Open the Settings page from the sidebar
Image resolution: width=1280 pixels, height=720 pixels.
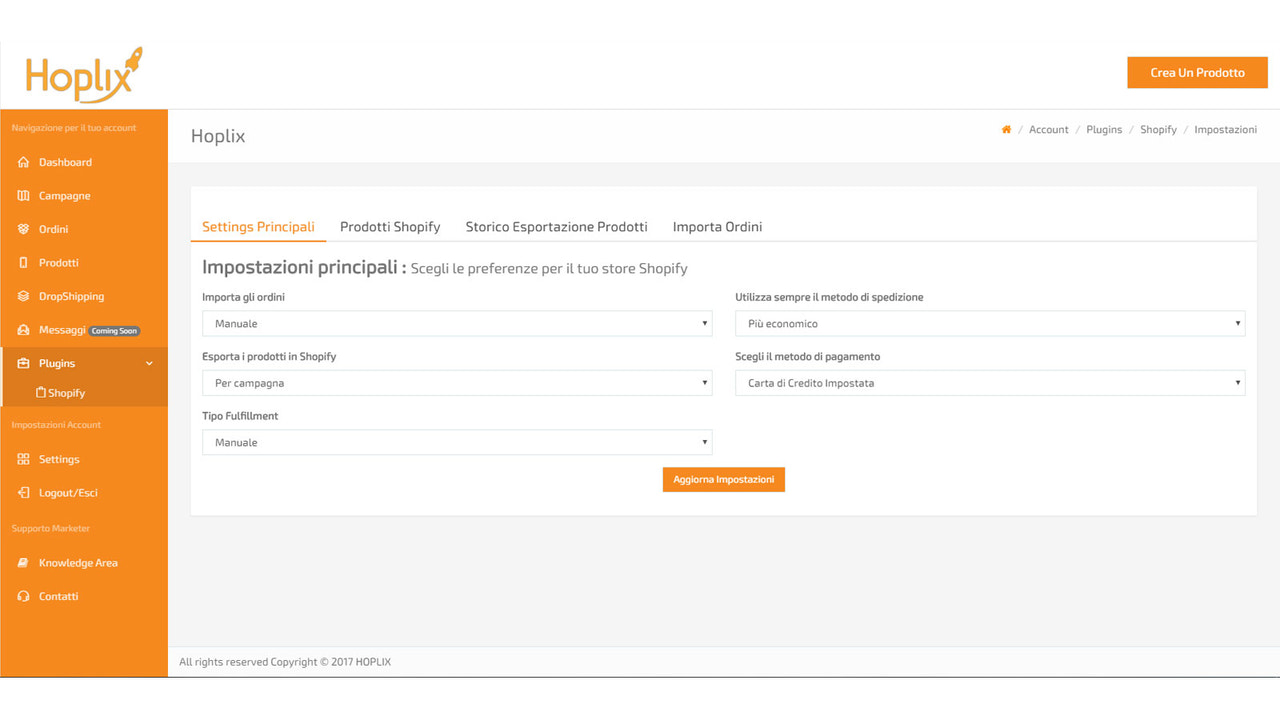pos(60,459)
